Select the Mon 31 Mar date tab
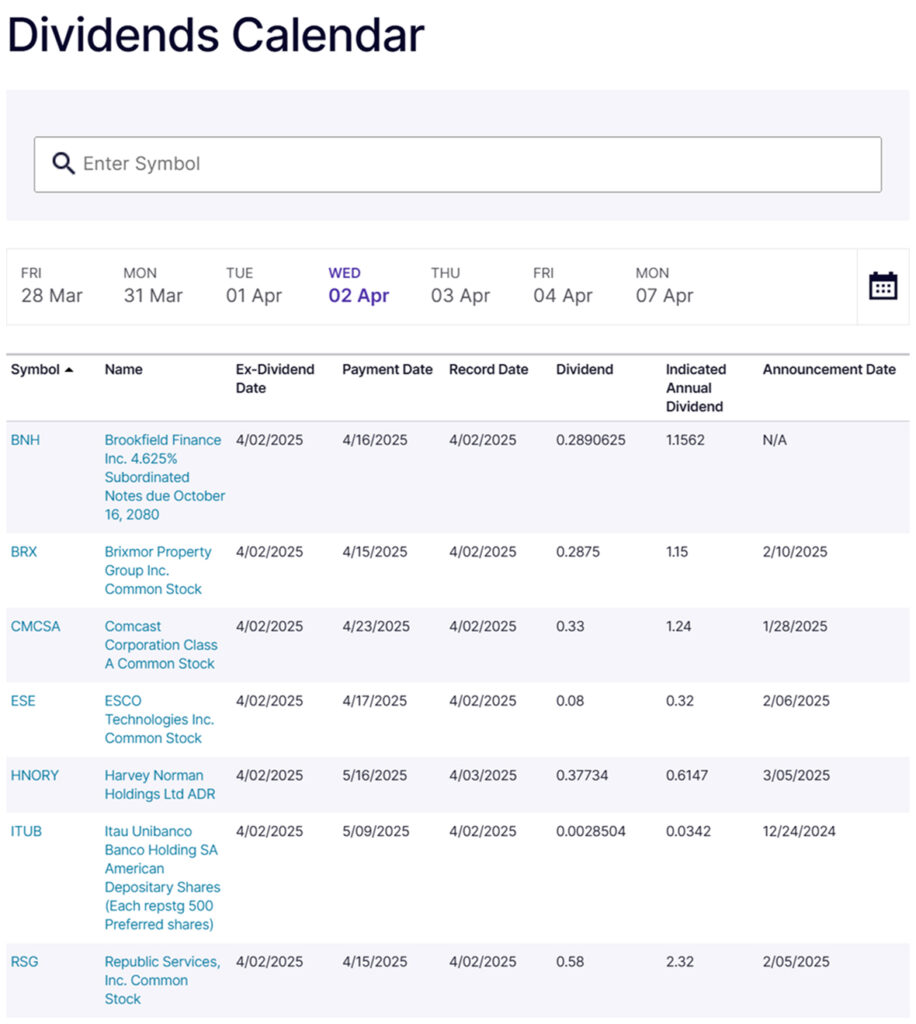916x1024 pixels. tap(153, 286)
